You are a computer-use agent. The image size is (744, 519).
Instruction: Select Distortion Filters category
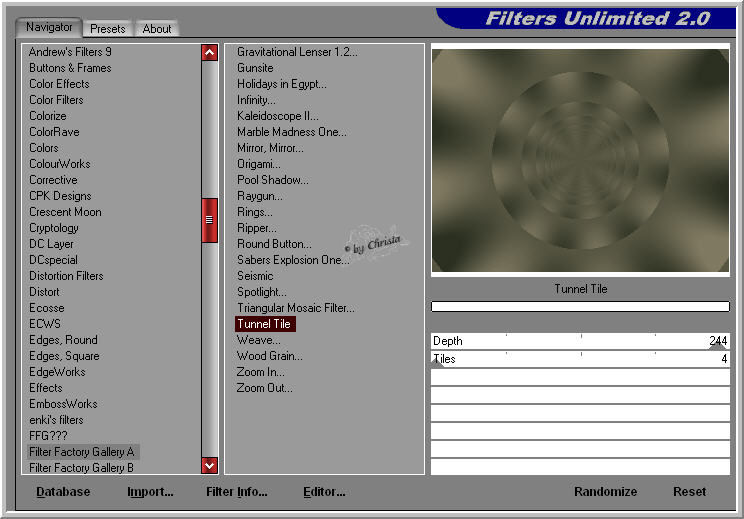66,276
